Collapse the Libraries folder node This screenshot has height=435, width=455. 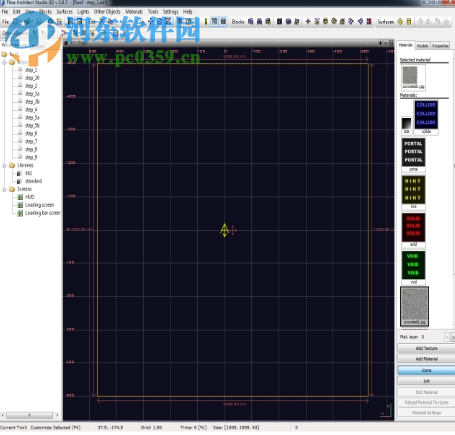click(x=4, y=166)
